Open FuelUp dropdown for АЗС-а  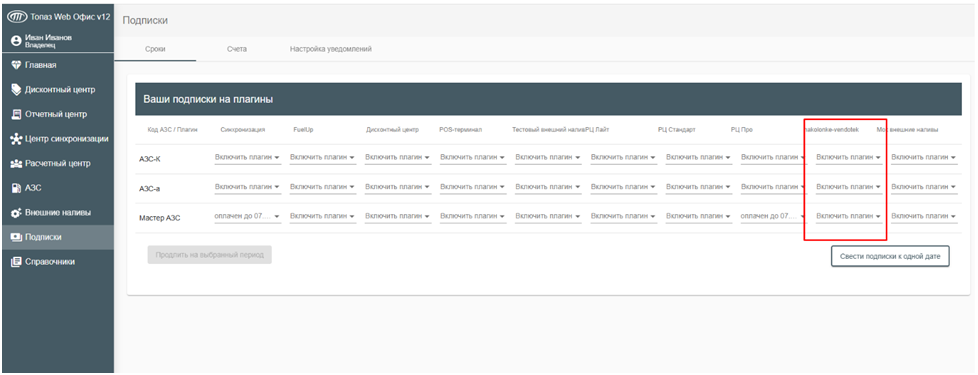pos(323,187)
